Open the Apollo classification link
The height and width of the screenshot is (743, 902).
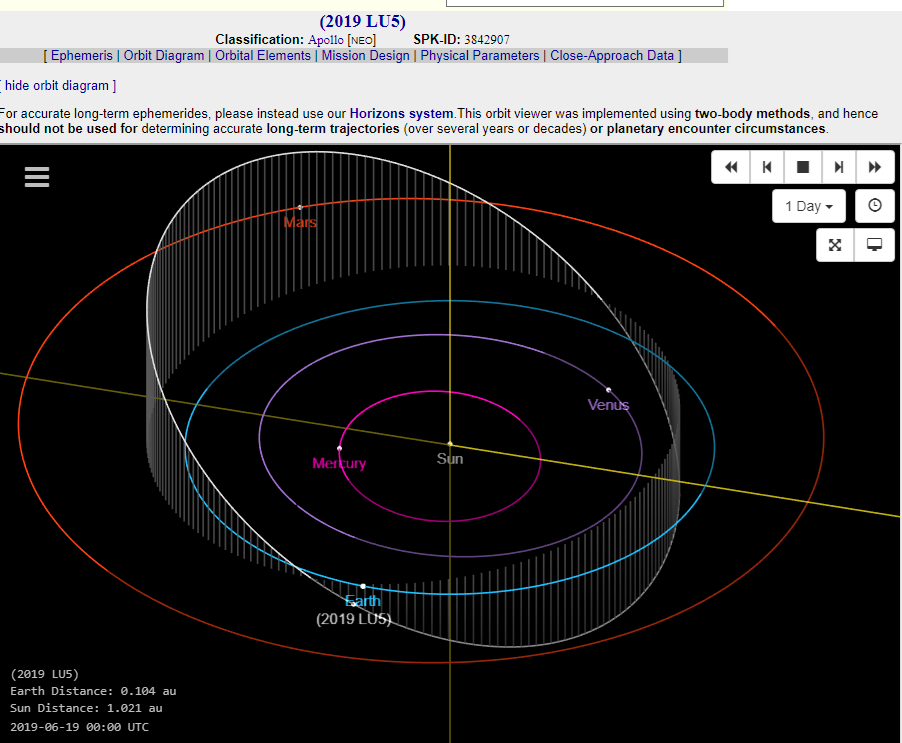point(326,40)
